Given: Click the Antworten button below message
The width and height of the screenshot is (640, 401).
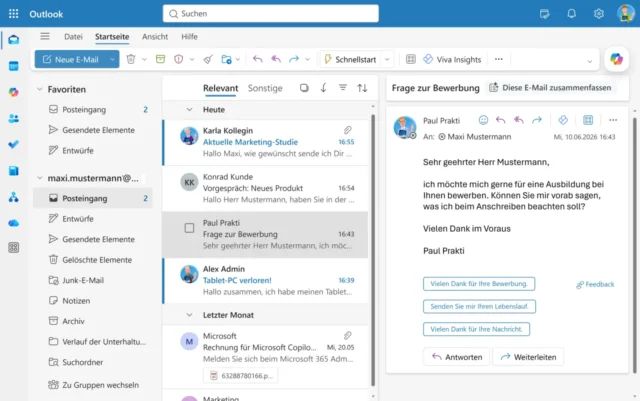Looking at the screenshot, I should pyautogui.click(x=457, y=357).
